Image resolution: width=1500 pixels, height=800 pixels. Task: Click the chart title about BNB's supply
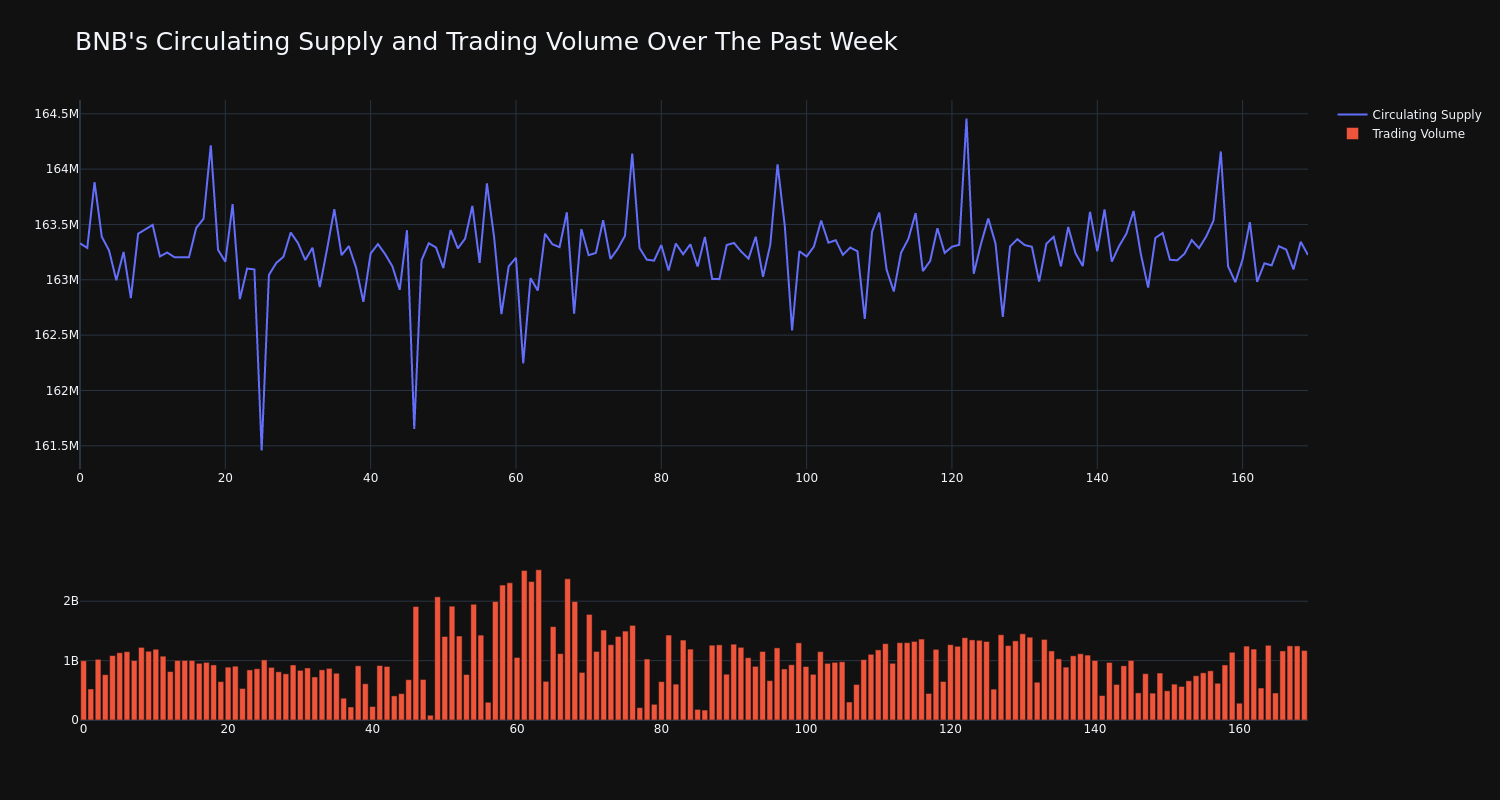pos(486,42)
